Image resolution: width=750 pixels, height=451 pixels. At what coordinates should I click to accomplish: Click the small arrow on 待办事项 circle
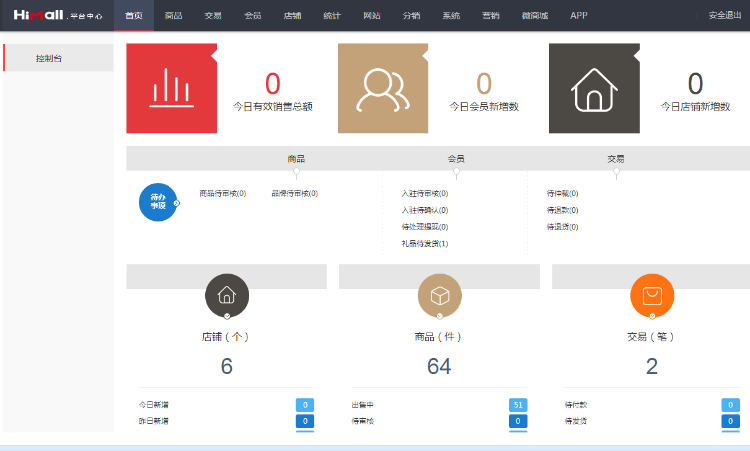[176, 203]
